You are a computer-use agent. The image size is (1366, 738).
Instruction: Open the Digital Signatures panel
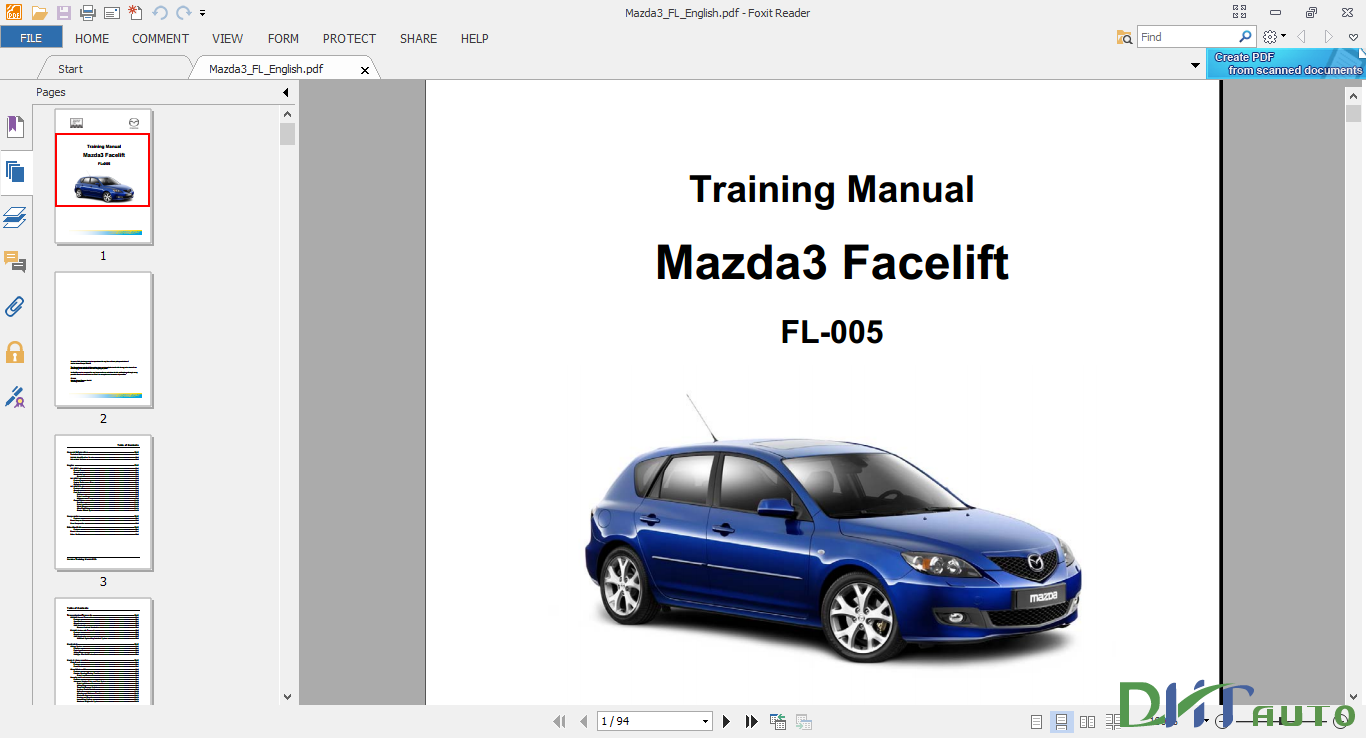pos(15,397)
